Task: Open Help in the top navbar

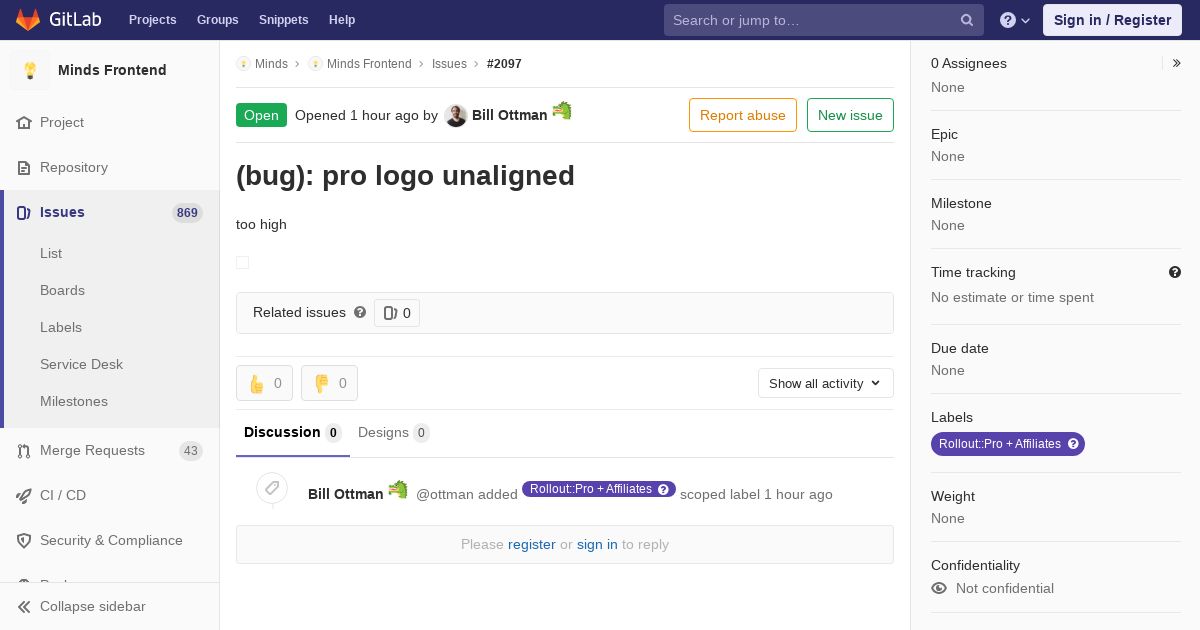Action: (342, 20)
